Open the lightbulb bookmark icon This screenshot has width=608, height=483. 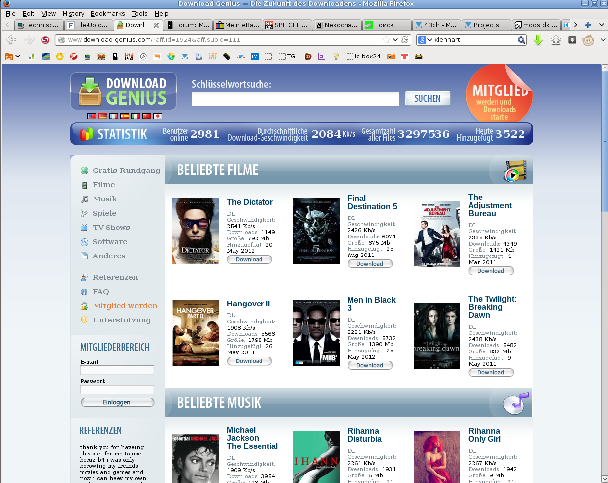[x=336, y=57]
